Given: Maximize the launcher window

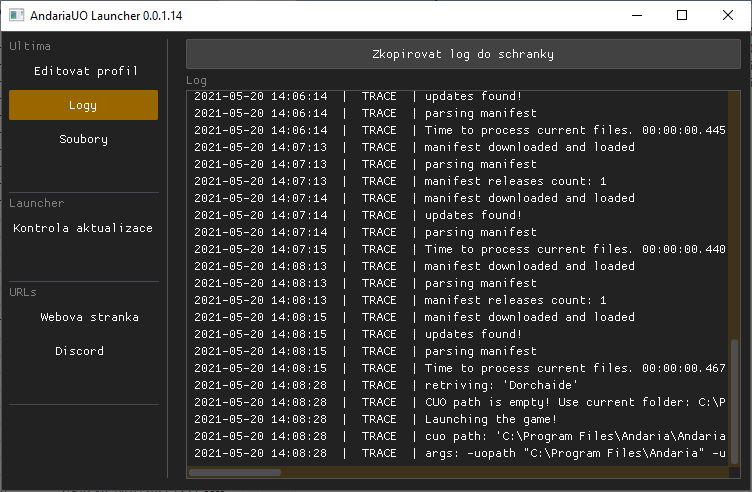Looking at the screenshot, I should [682, 16].
